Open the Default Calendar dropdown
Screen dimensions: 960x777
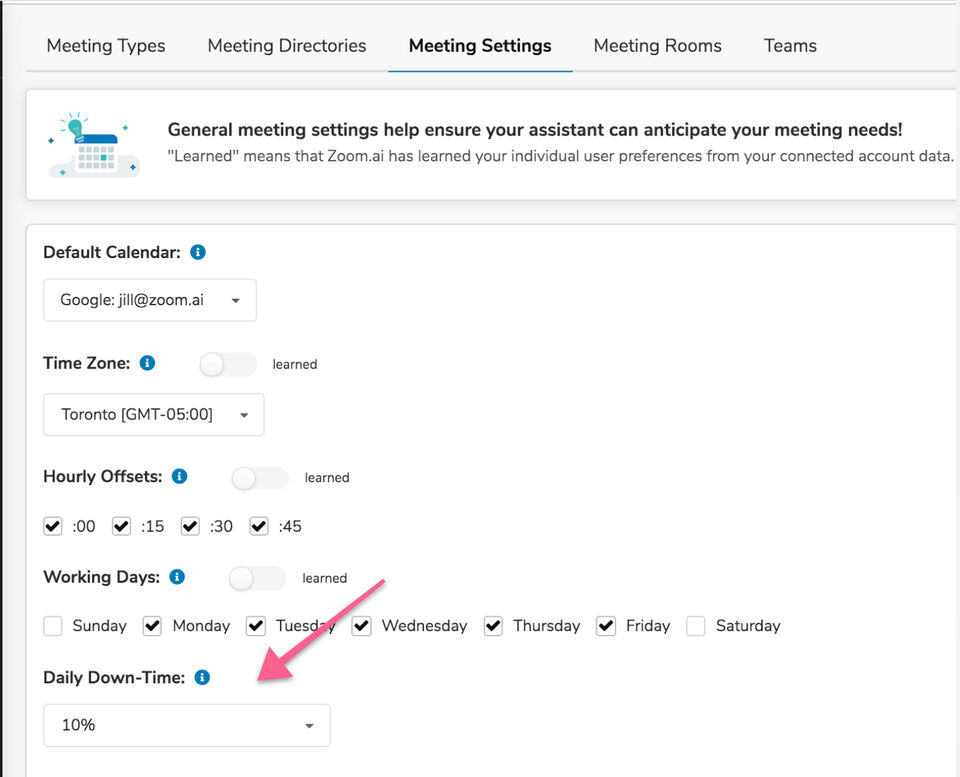click(150, 300)
